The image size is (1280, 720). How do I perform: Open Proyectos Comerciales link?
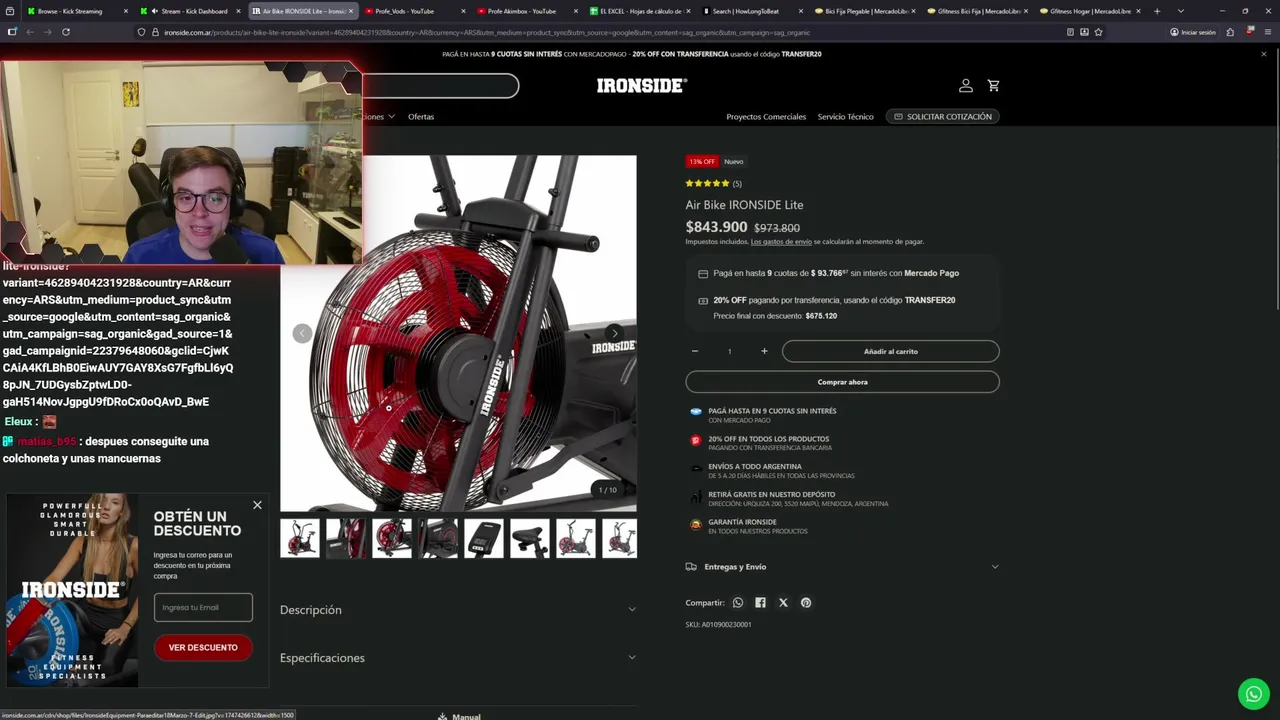(766, 117)
